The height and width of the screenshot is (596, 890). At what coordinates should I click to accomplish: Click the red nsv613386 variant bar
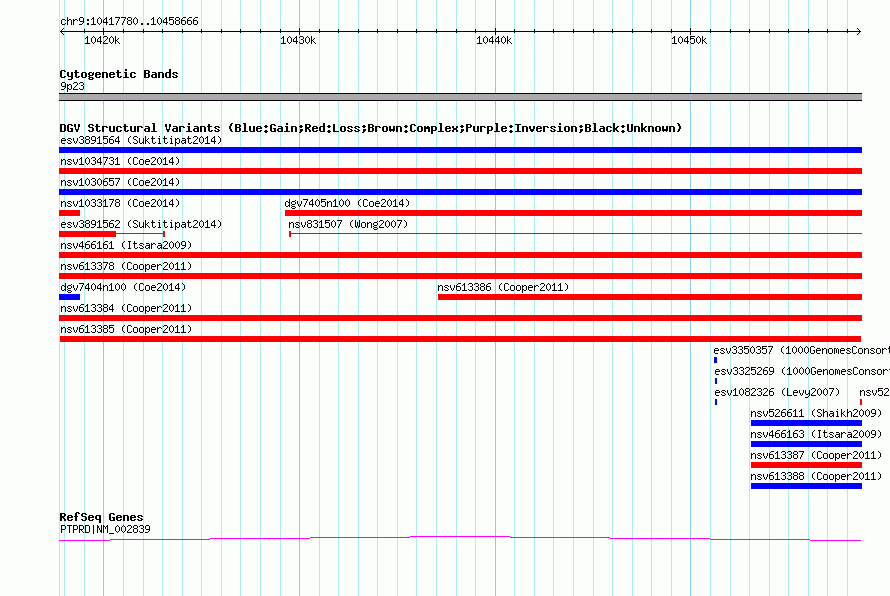(650, 297)
